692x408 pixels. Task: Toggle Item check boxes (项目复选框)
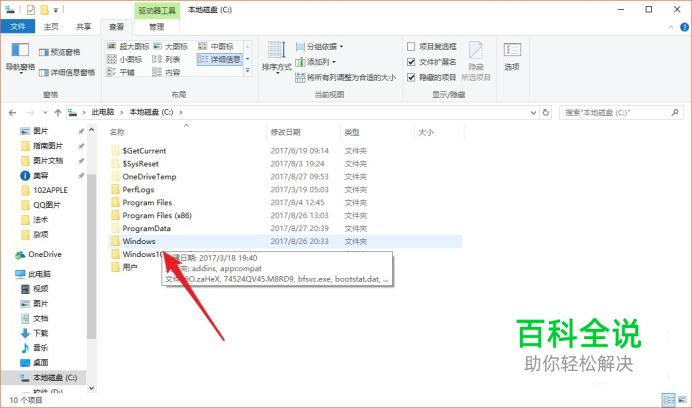click(x=432, y=46)
